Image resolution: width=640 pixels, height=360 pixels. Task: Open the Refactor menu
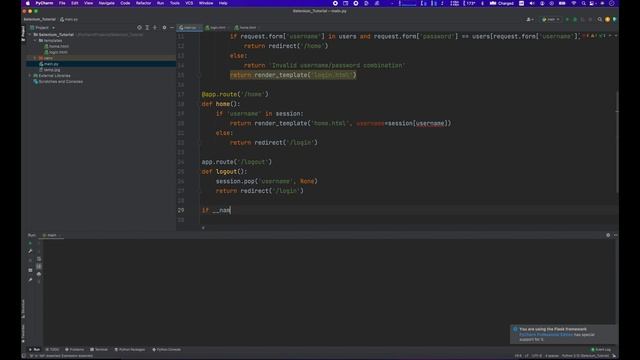[x=143, y=3]
